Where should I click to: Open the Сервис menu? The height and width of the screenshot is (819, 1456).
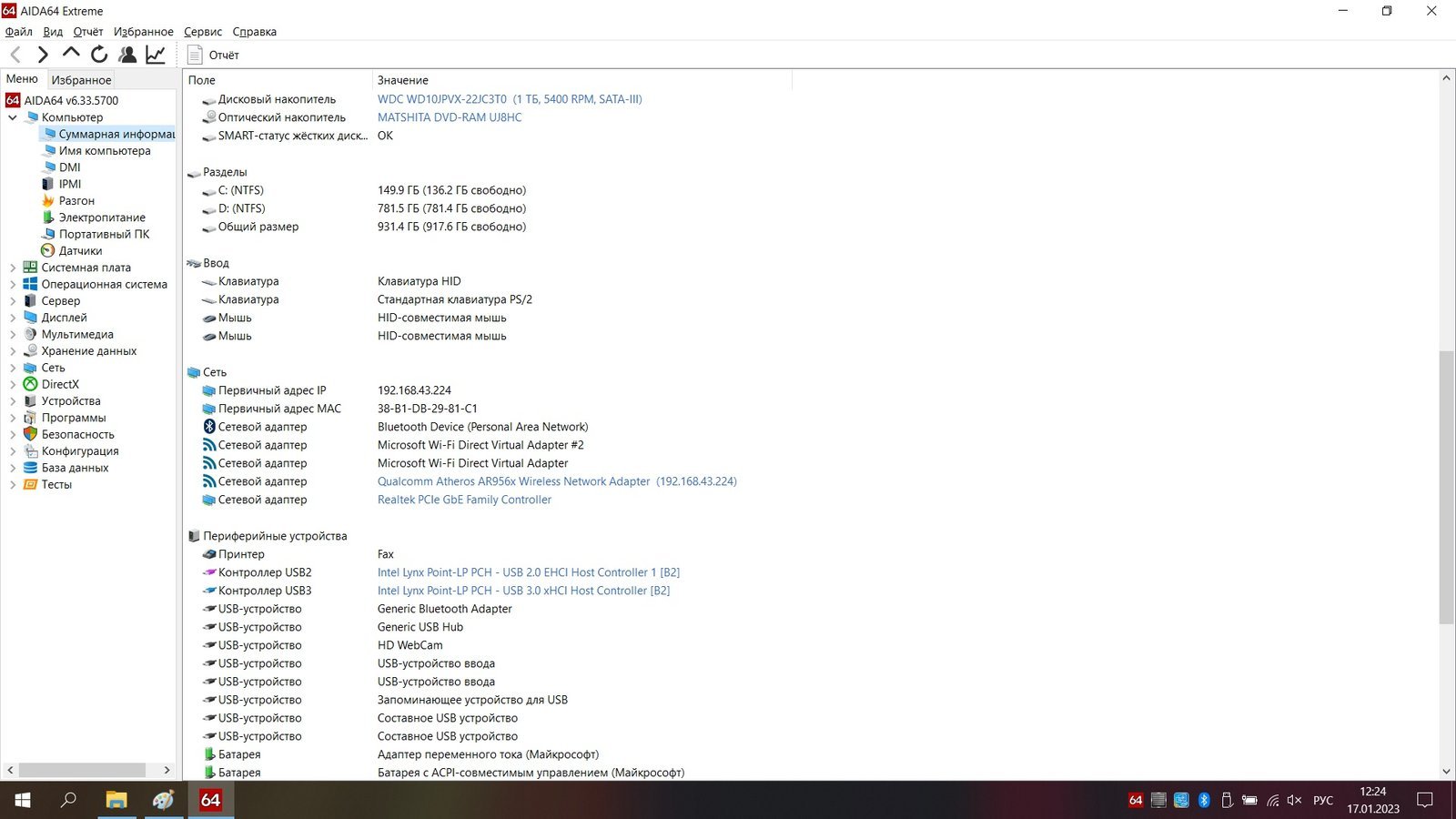point(203,31)
